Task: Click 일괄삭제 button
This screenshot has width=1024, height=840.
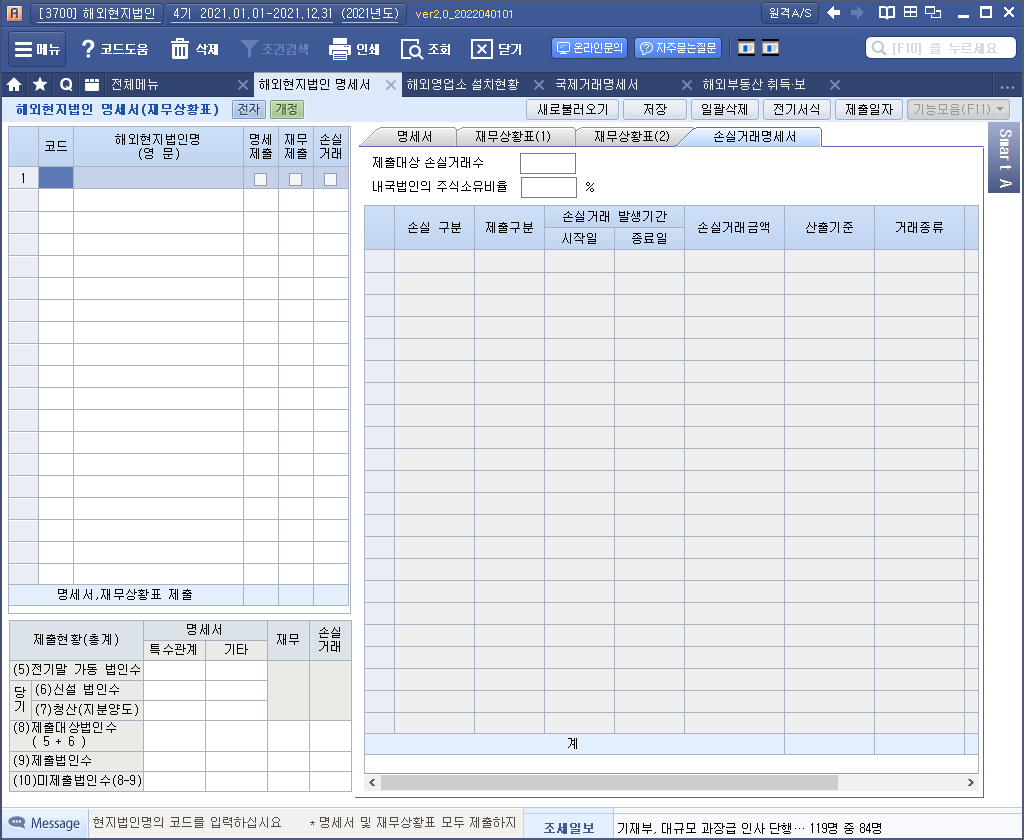Action: pos(724,109)
